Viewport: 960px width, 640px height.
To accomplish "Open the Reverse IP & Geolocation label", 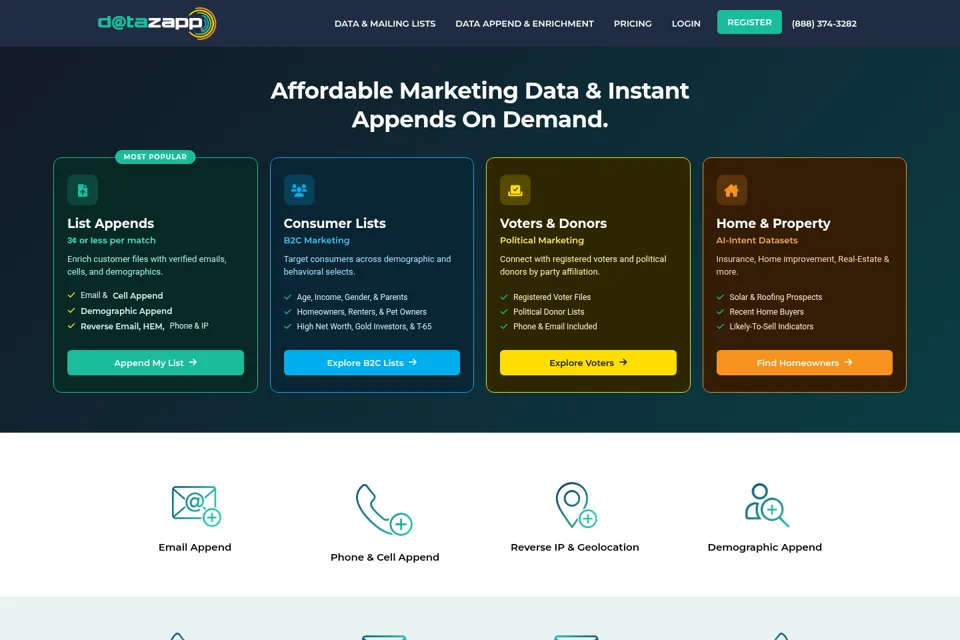I will click(574, 547).
